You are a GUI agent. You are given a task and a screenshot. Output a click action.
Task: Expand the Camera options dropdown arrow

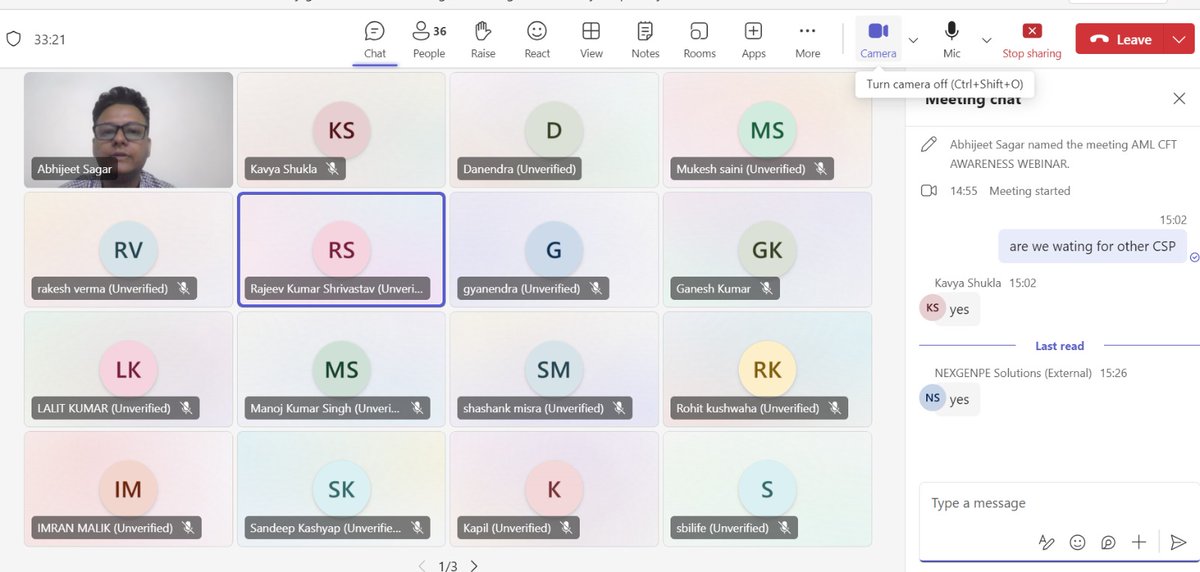(913, 40)
